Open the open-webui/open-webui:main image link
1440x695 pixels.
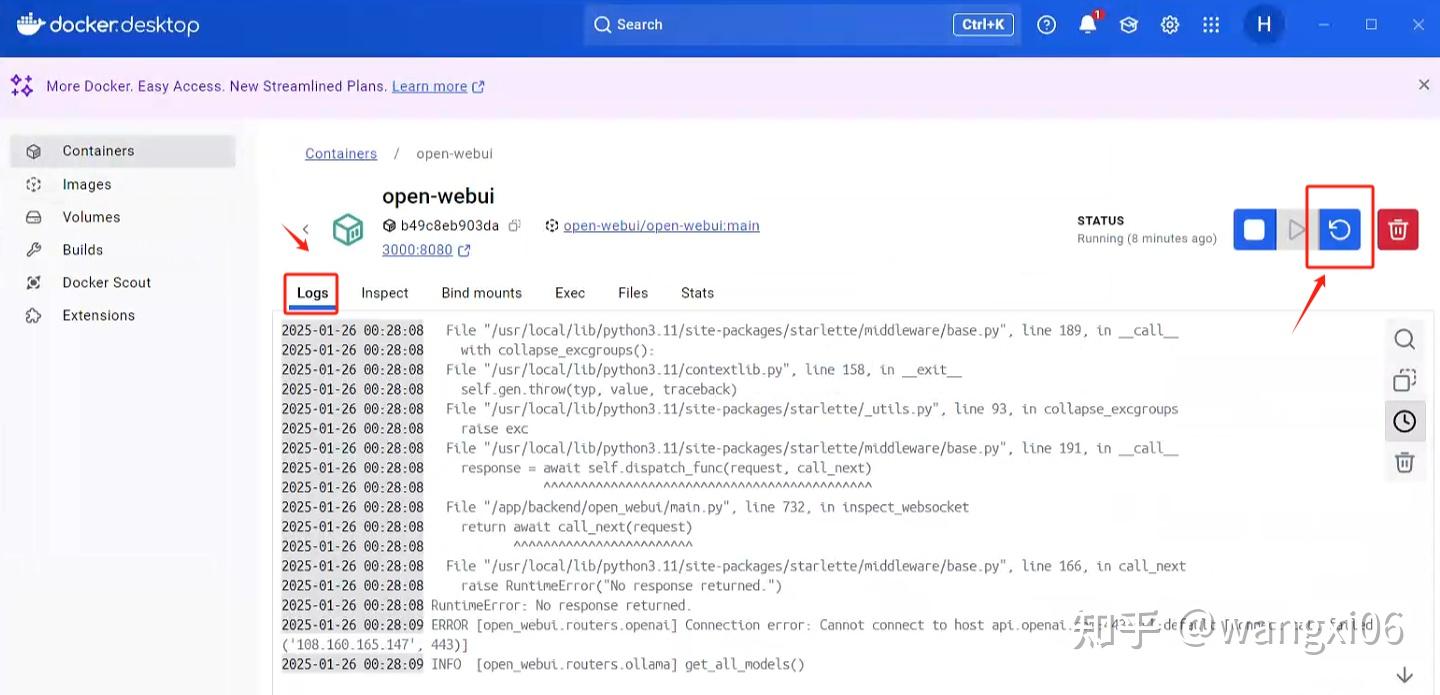[661, 225]
